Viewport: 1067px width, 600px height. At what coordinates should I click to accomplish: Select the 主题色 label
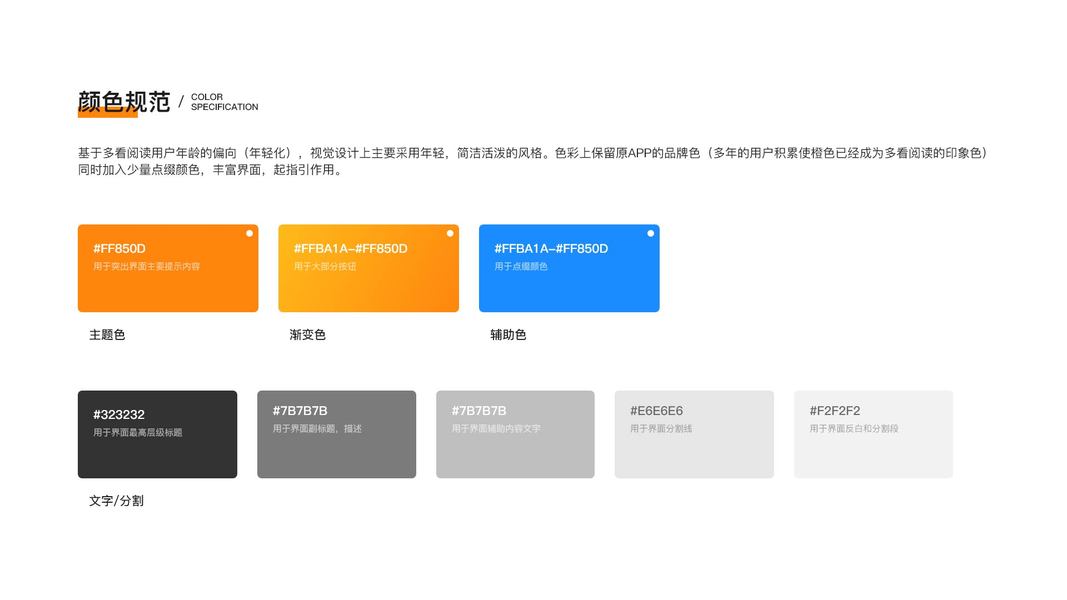pos(107,335)
